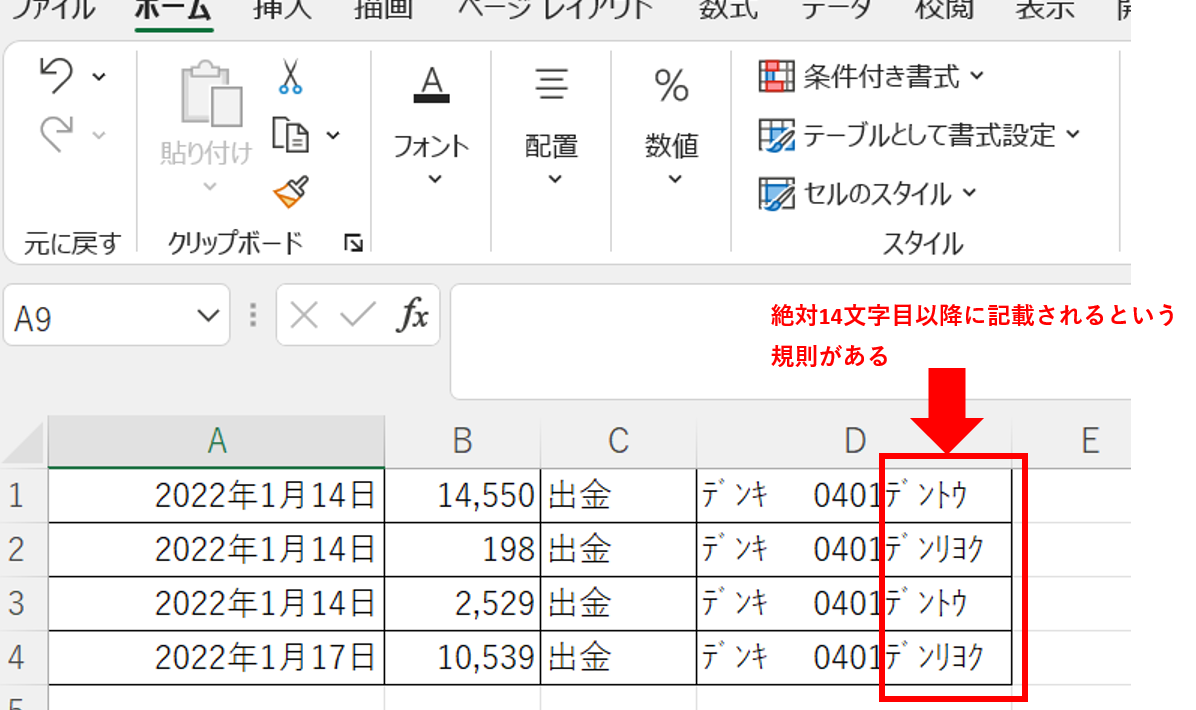This screenshot has height=710, width=1196.
Task: Click the Cut scissors icon
Action: 290,77
